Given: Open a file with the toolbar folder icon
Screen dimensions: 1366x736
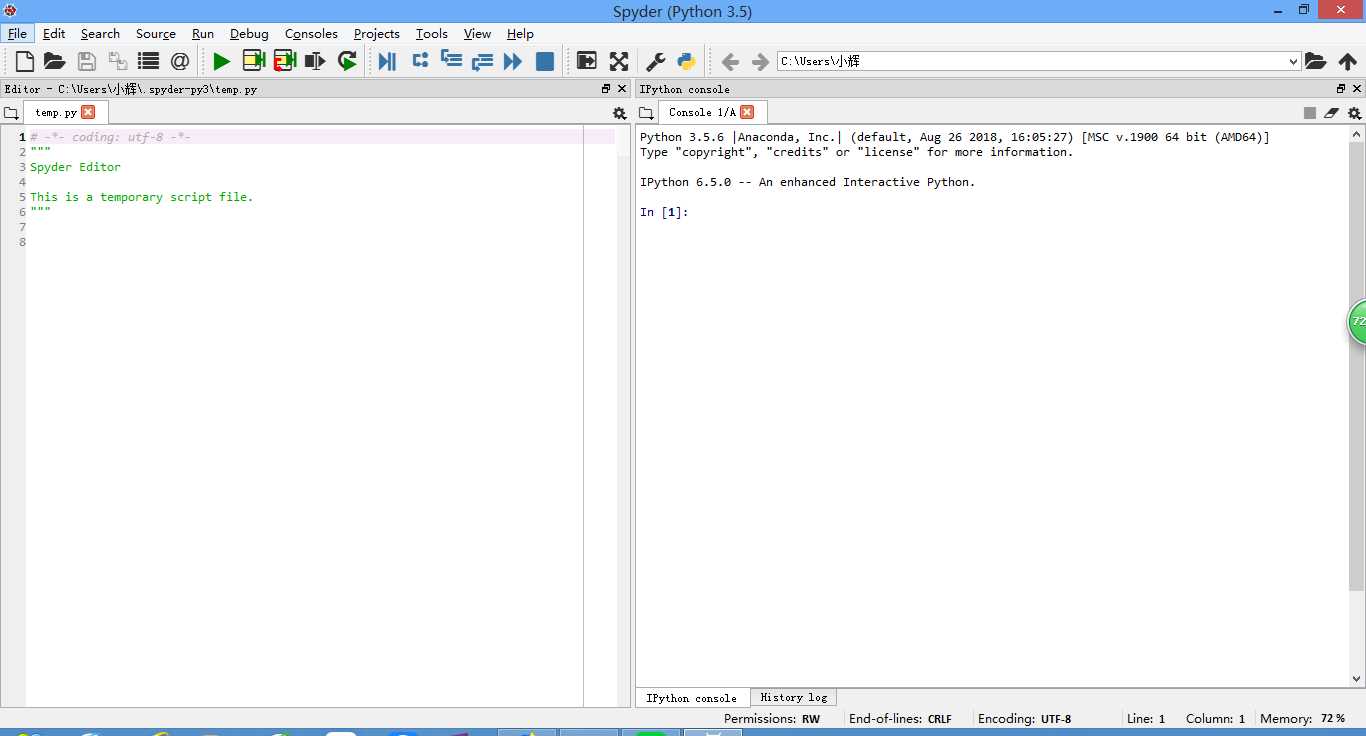Looking at the screenshot, I should [54, 61].
